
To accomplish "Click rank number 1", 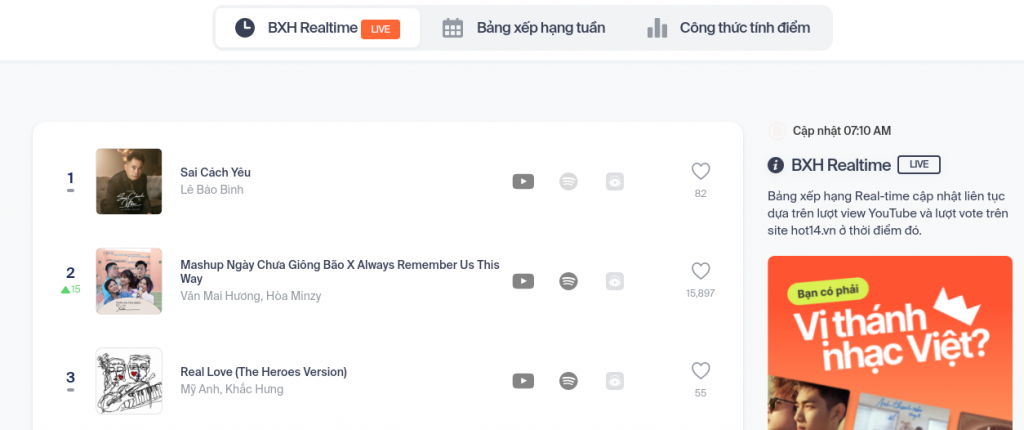I will click(x=71, y=178).
